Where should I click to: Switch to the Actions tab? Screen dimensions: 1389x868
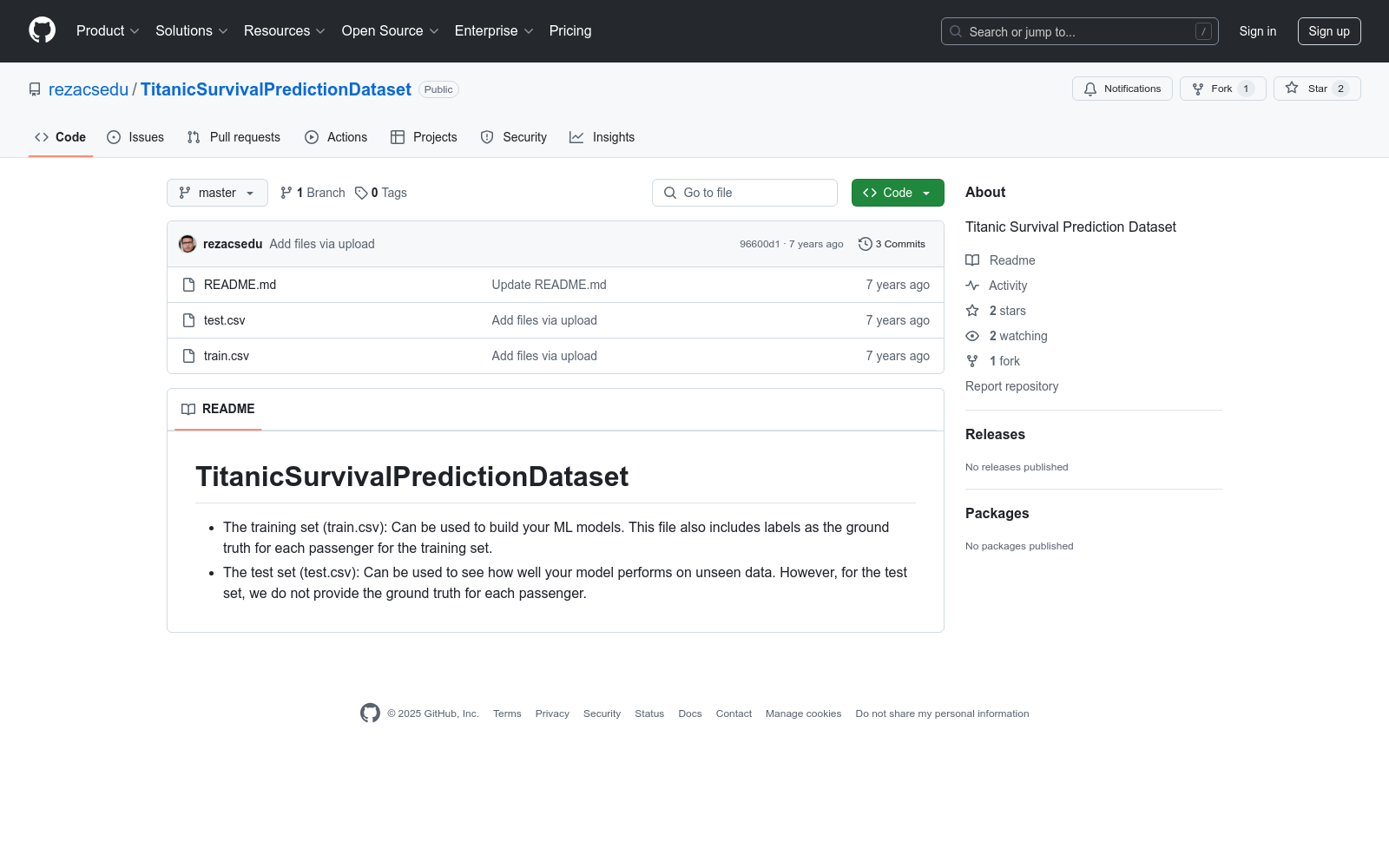pyautogui.click(x=336, y=137)
